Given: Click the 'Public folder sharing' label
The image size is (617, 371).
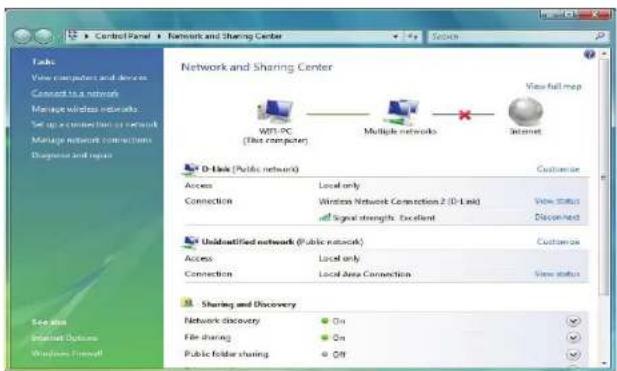Looking at the screenshot, I should pos(226,354).
